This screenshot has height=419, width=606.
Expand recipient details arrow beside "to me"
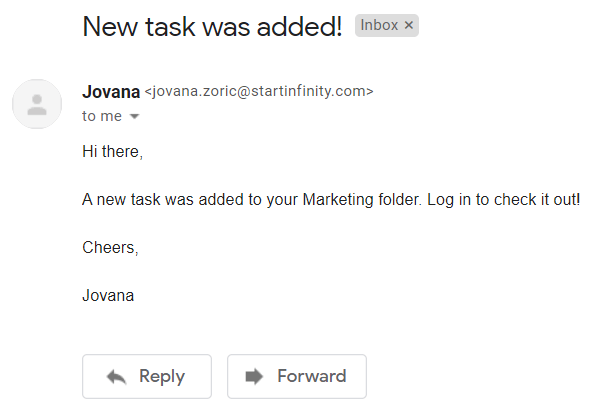135,117
